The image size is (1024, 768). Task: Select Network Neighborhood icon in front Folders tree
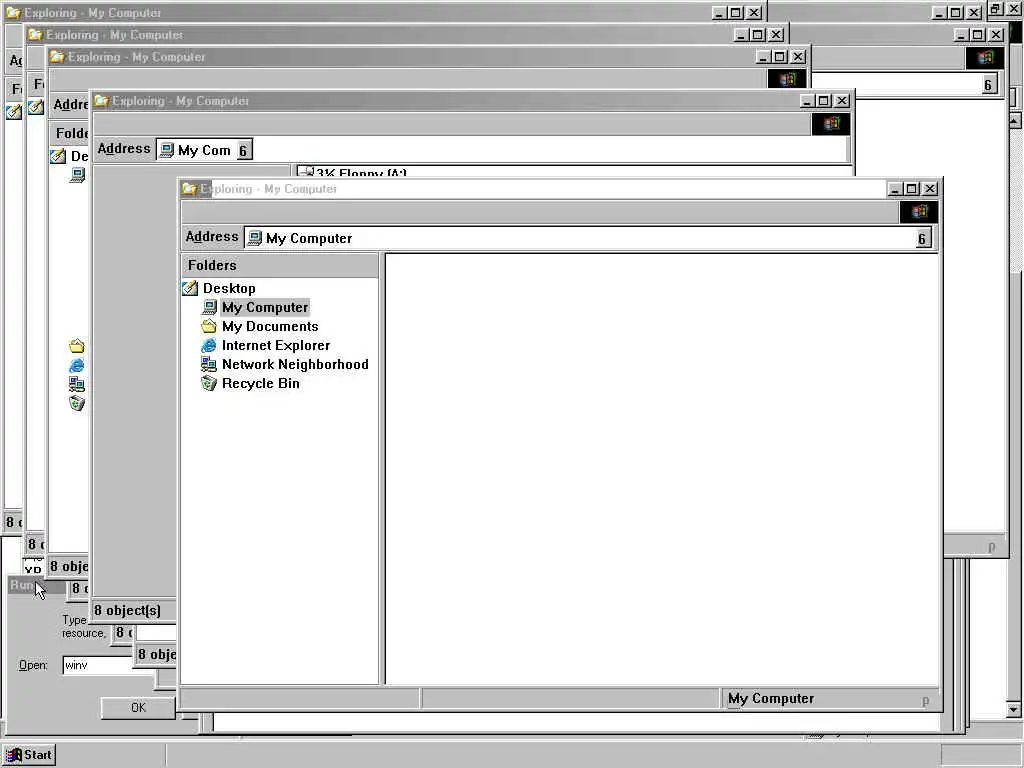[x=209, y=364]
